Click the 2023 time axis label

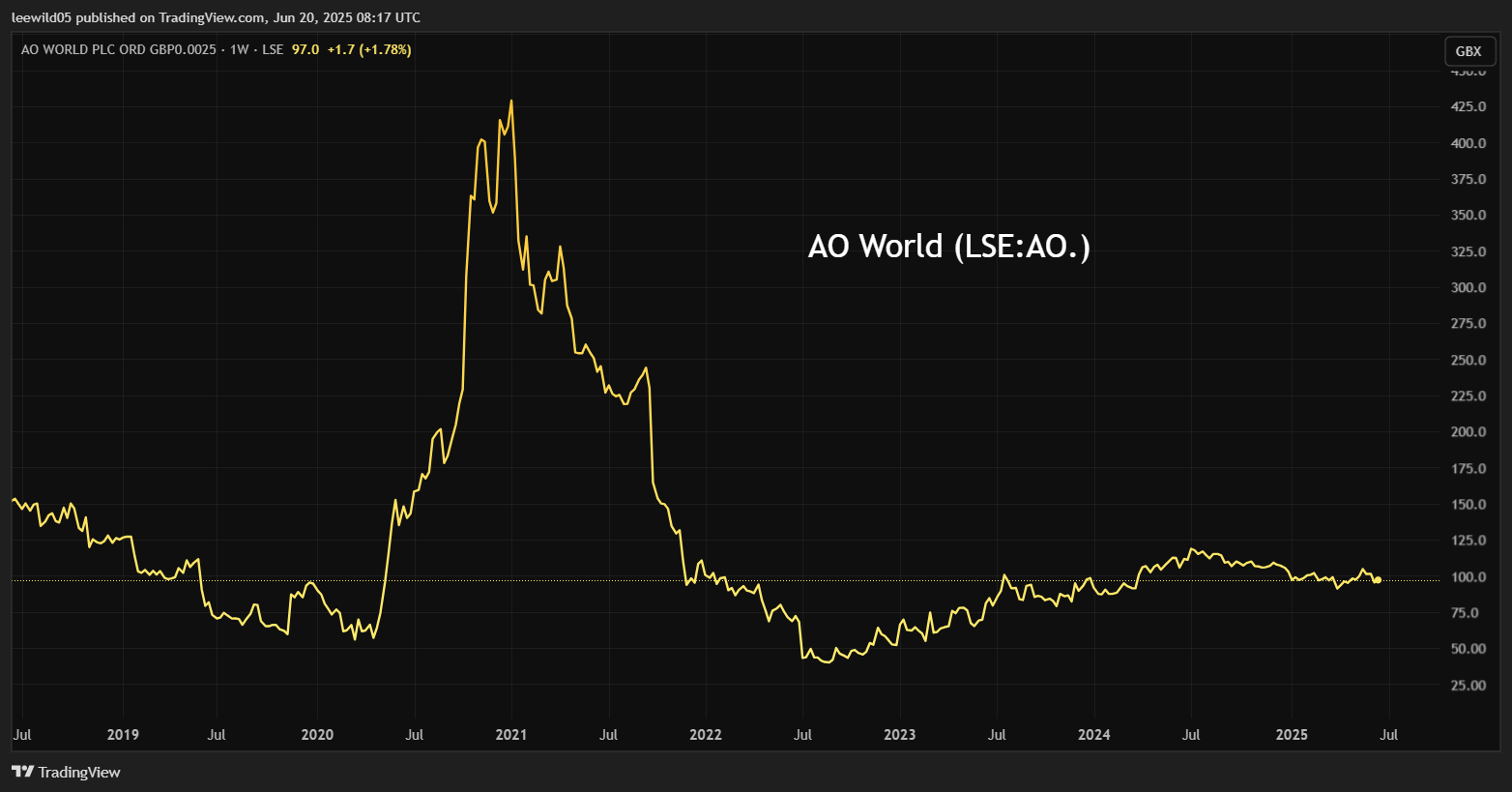tap(900, 734)
